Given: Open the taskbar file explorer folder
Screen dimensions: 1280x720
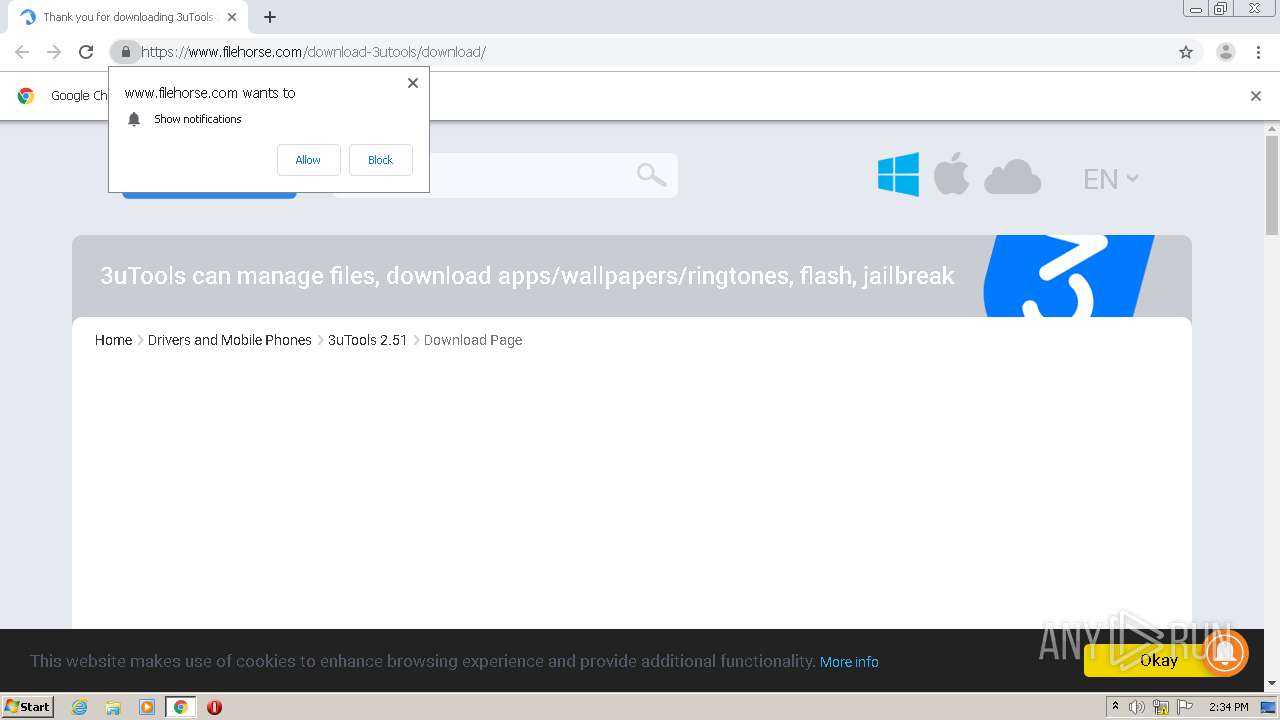Looking at the screenshot, I should click(113, 707).
